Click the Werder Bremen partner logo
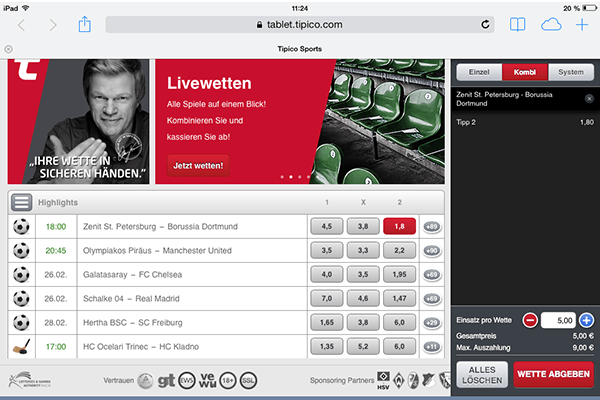The image size is (600, 400). pyautogui.click(x=399, y=380)
